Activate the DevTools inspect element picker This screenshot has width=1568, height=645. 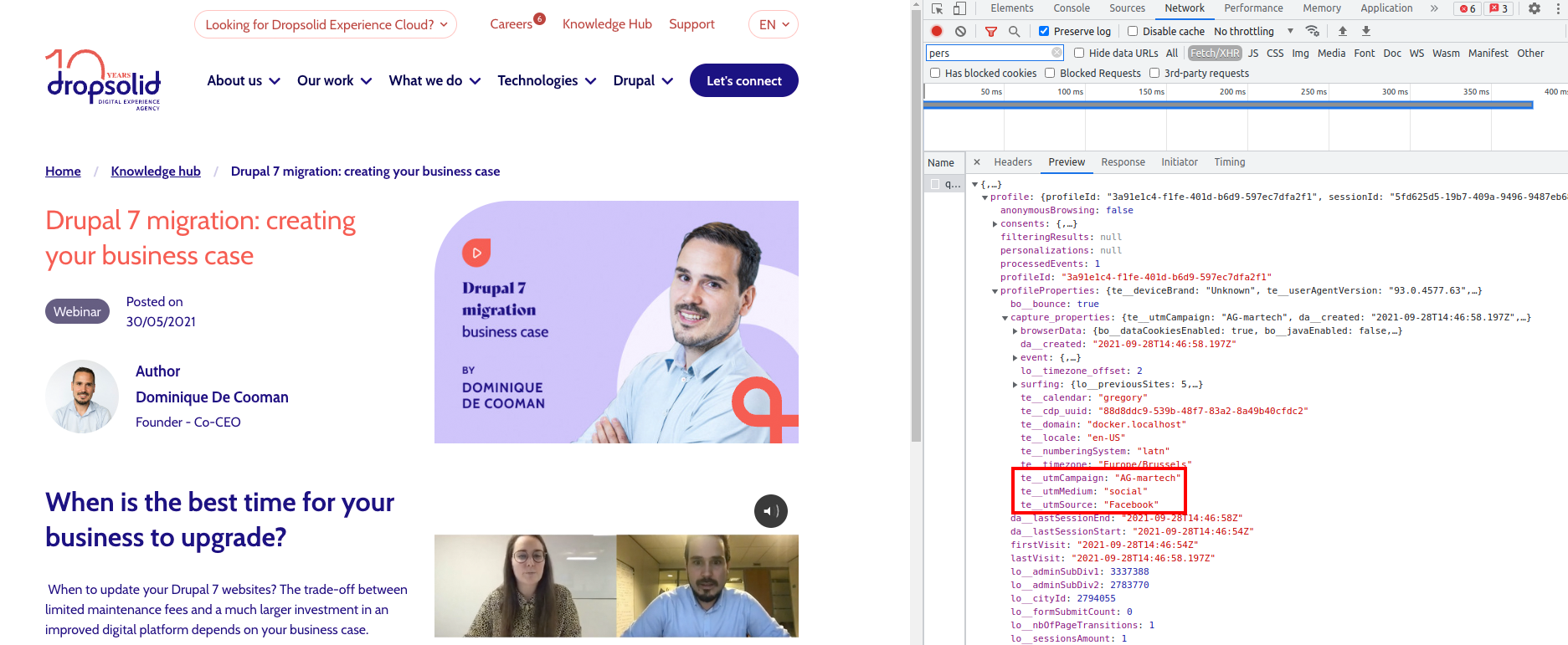[937, 8]
